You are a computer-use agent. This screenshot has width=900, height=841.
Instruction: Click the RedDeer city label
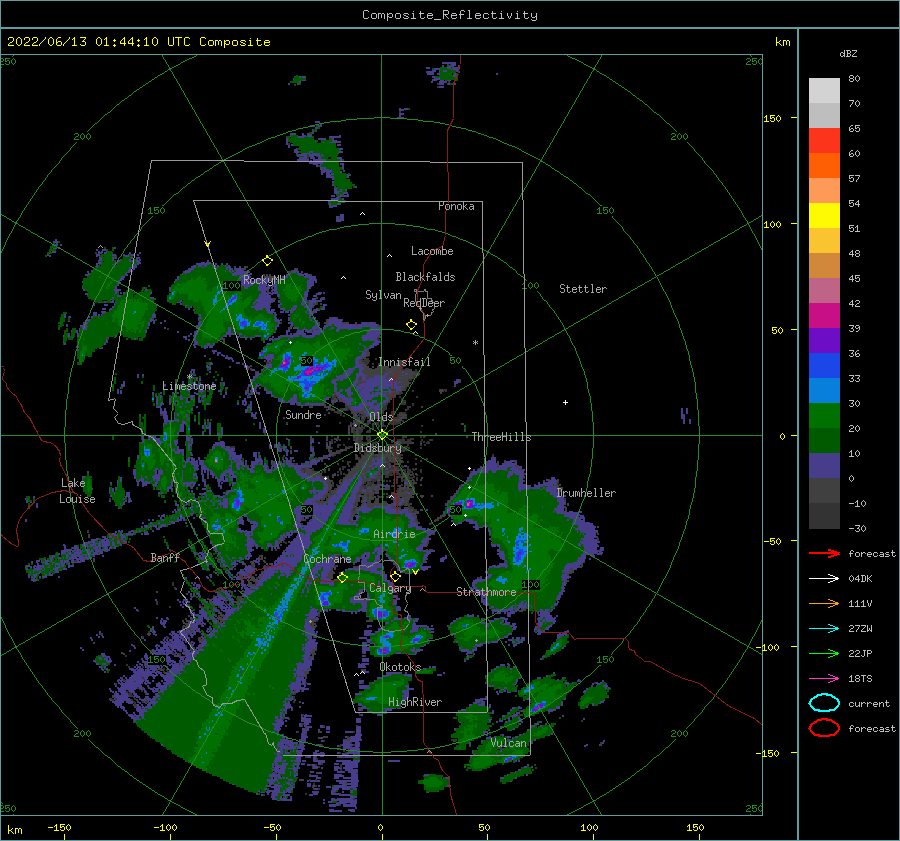tap(424, 303)
